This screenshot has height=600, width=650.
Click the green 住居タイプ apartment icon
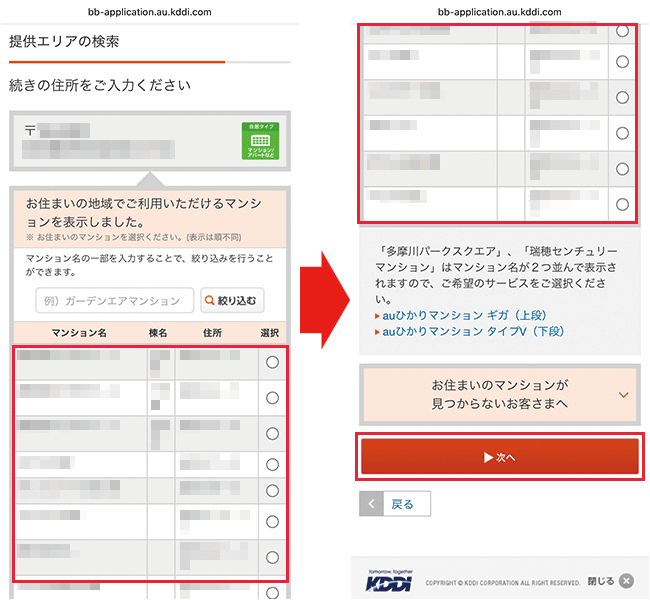point(262,141)
